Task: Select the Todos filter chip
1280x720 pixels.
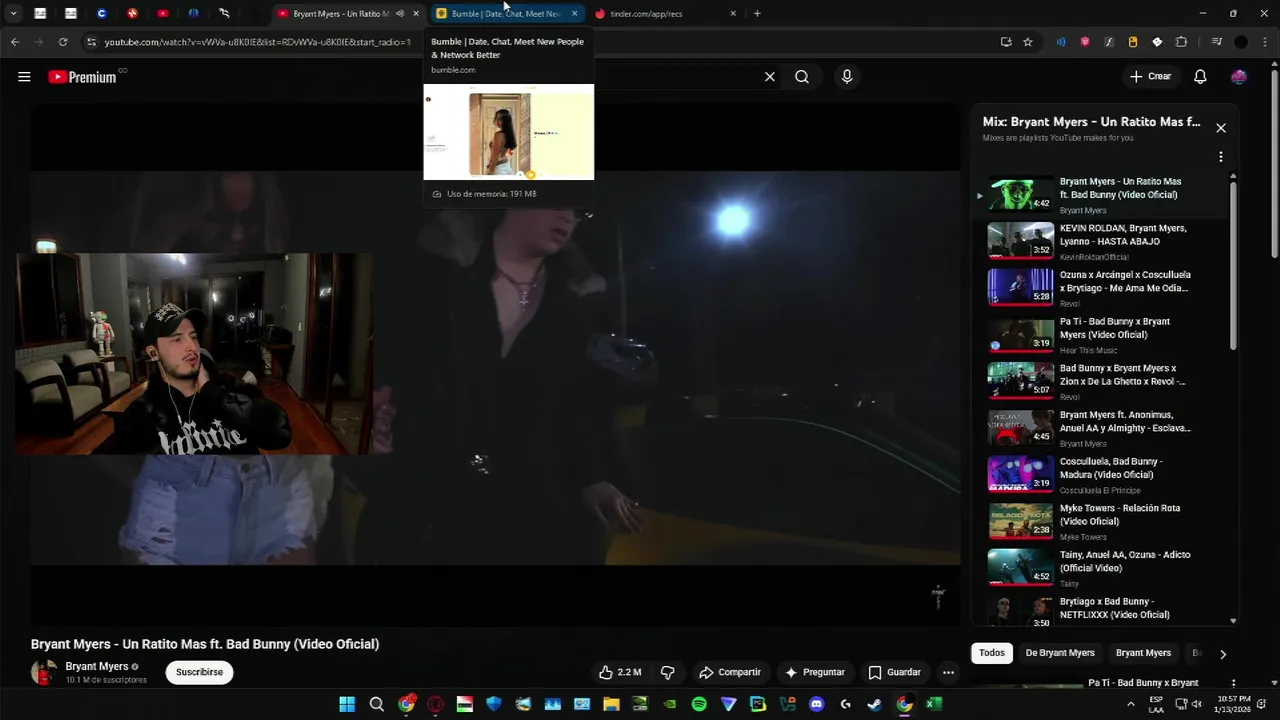Action: [x=992, y=653]
